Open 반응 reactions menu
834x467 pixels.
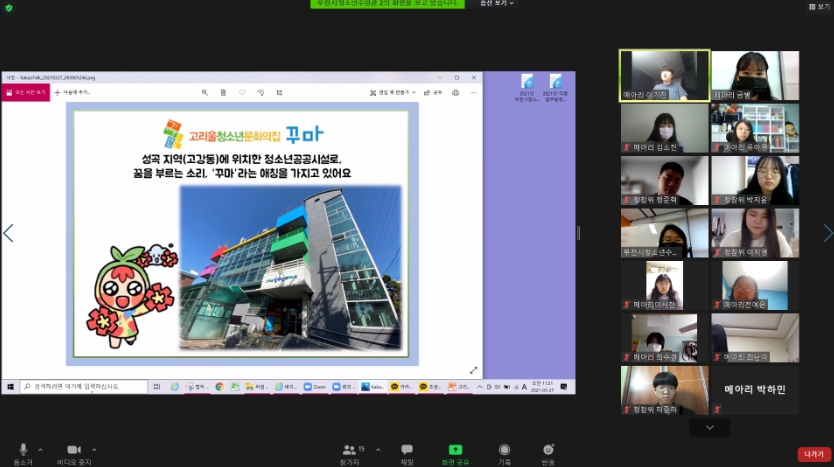[x=548, y=454]
